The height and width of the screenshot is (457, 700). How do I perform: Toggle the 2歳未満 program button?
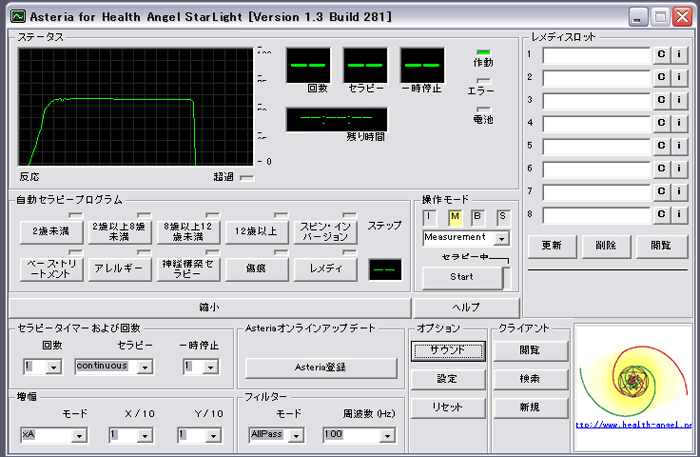49,231
